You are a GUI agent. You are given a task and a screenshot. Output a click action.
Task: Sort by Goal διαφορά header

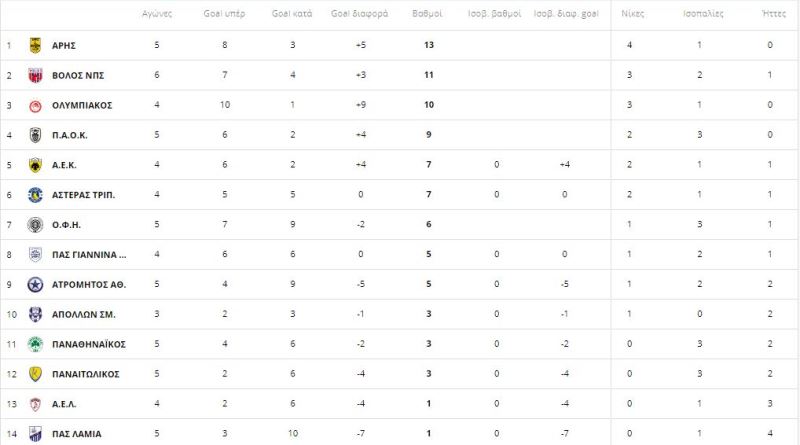(x=360, y=14)
